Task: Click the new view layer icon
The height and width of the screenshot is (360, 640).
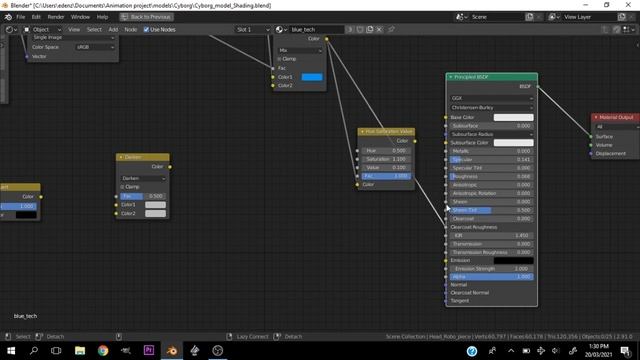Action: [x=622, y=17]
